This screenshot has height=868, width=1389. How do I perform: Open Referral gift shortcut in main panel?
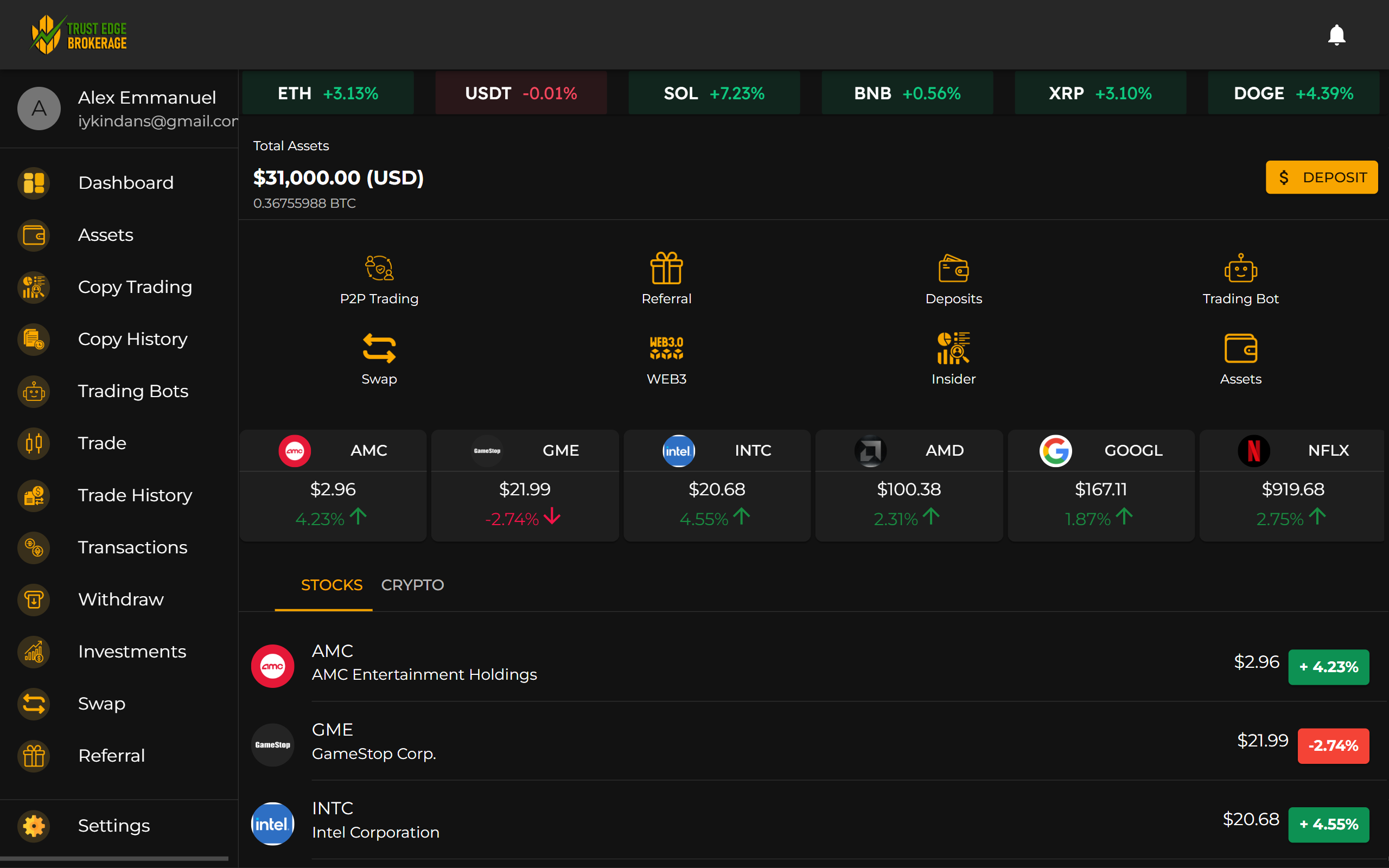[x=666, y=268]
